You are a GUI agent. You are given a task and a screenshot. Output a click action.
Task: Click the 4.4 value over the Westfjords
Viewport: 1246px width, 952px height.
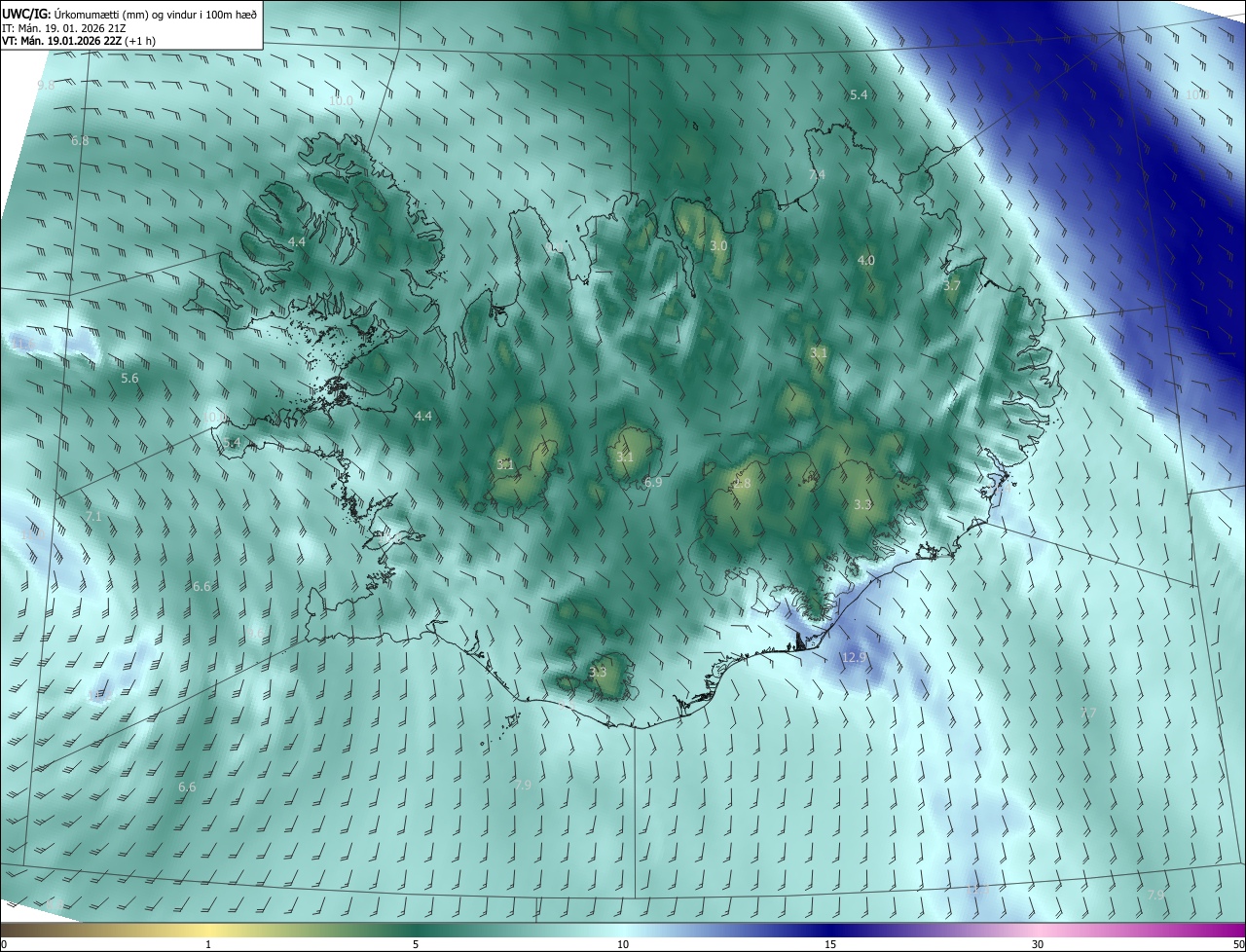(297, 241)
